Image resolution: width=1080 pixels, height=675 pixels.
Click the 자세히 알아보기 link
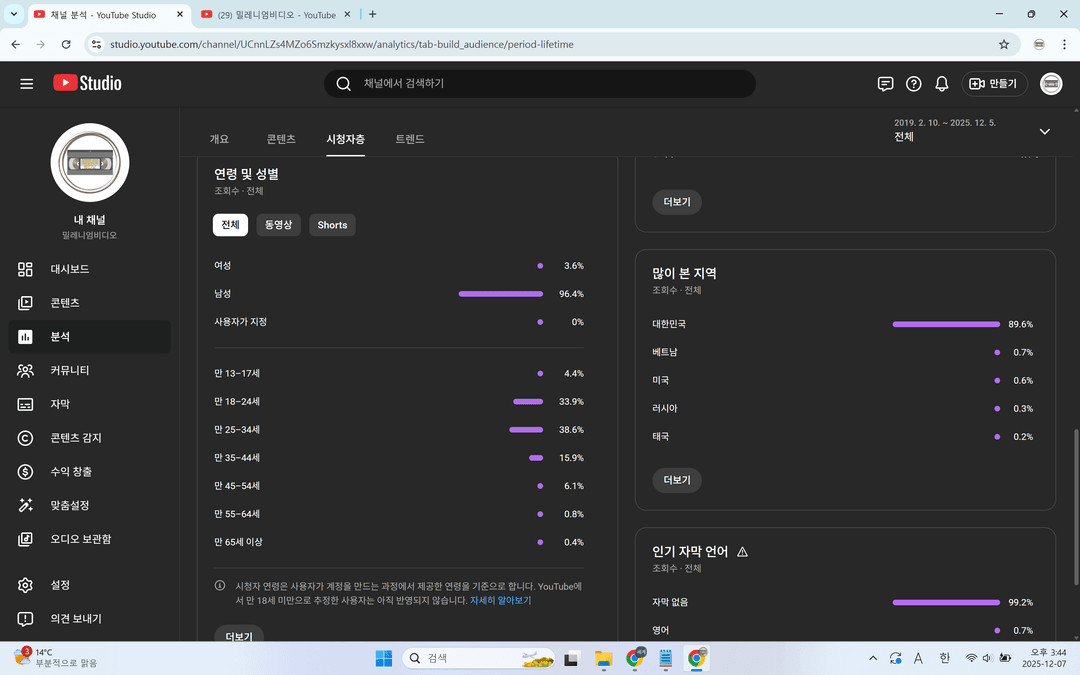point(500,601)
